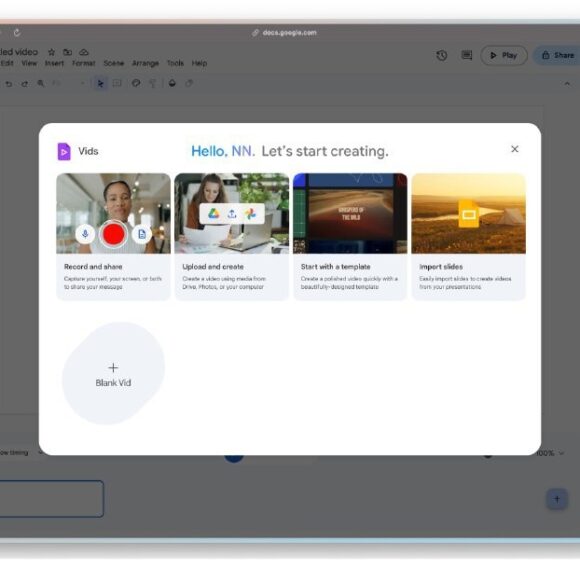580x580 pixels.
Task: Open the Tools menu
Action: [x=175, y=63]
